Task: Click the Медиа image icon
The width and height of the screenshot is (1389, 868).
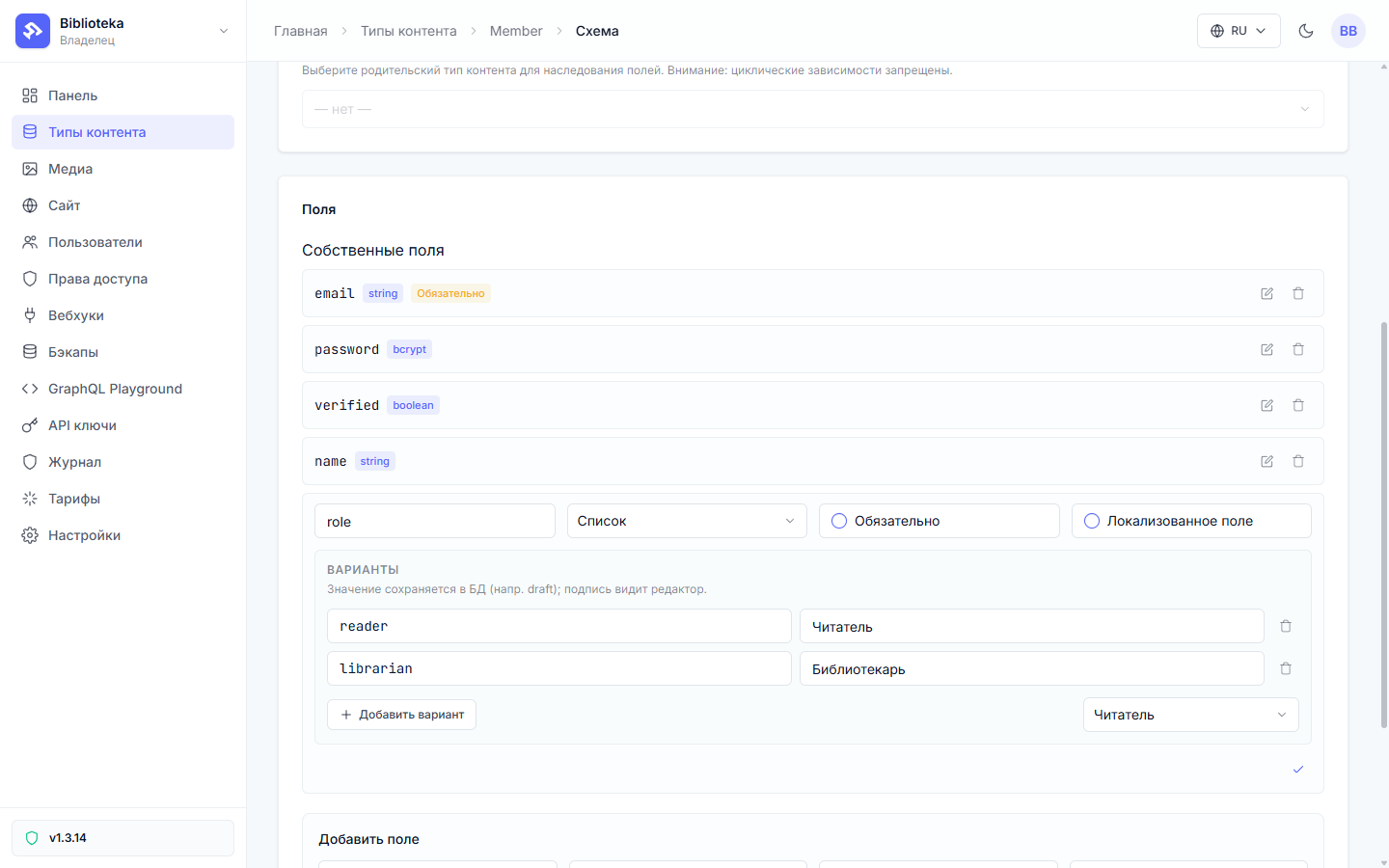Action: pos(30,169)
